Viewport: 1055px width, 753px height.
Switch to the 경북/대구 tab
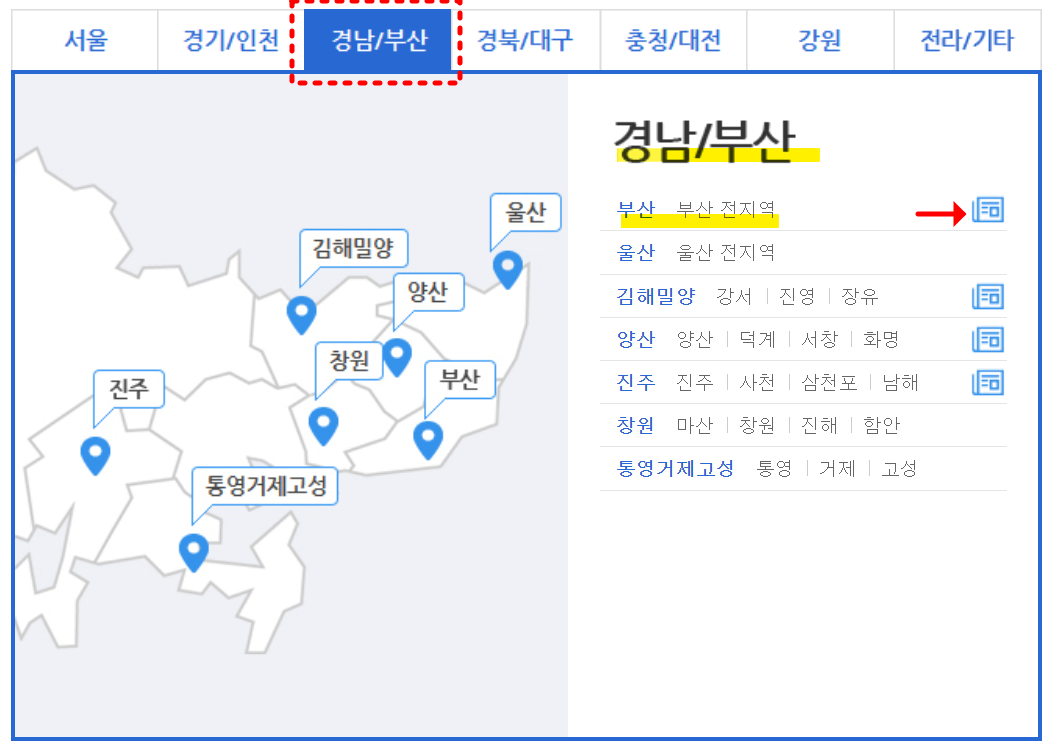coord(526,40)
